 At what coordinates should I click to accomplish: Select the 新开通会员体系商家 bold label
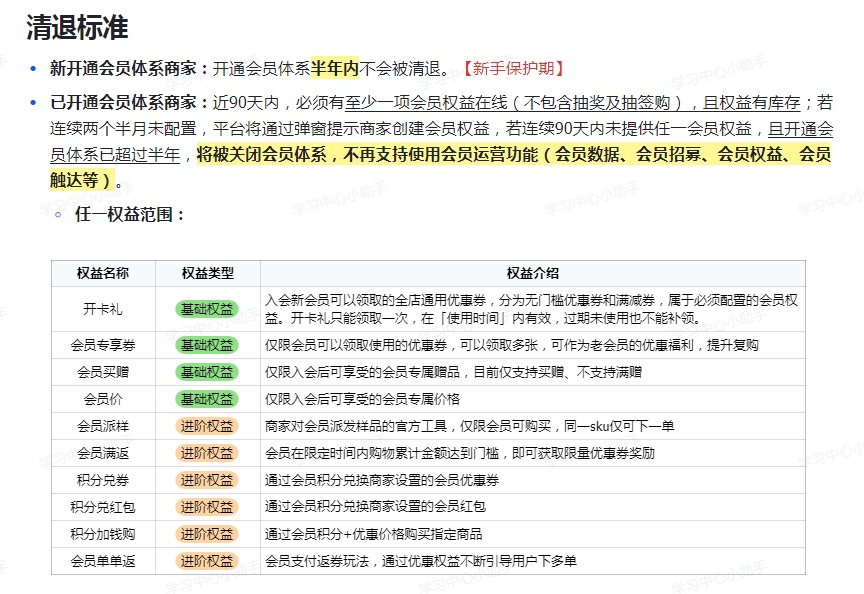[123, 68]
